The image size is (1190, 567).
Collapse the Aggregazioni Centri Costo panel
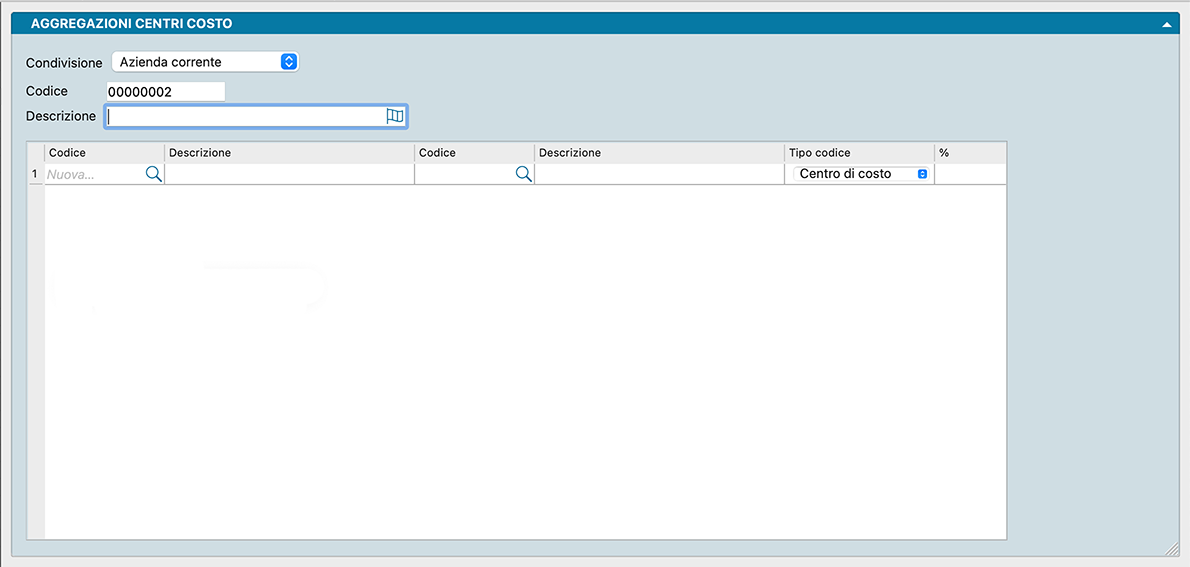1165,23
